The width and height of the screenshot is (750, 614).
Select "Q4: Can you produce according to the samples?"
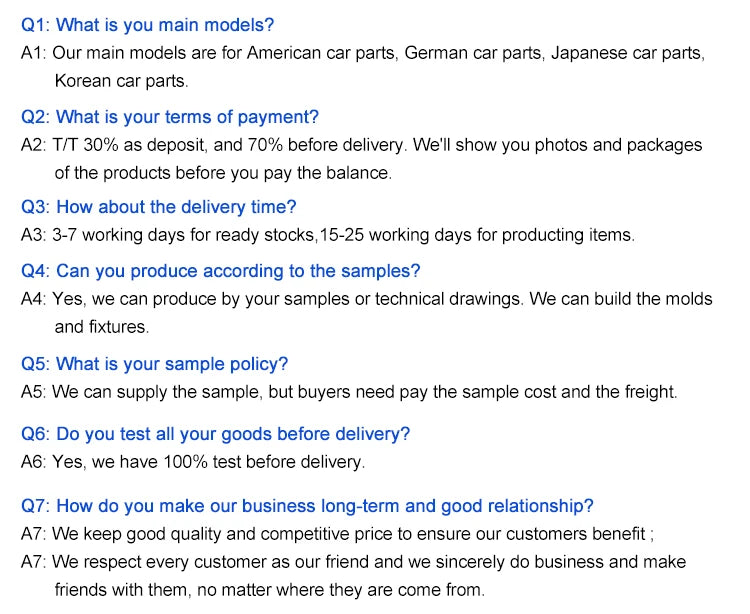[x=220, y=271]
